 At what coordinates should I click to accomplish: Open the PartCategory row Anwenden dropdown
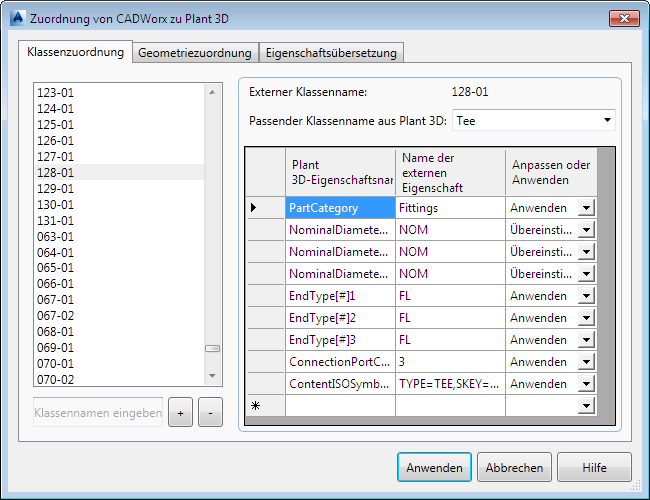pos(586,208)
